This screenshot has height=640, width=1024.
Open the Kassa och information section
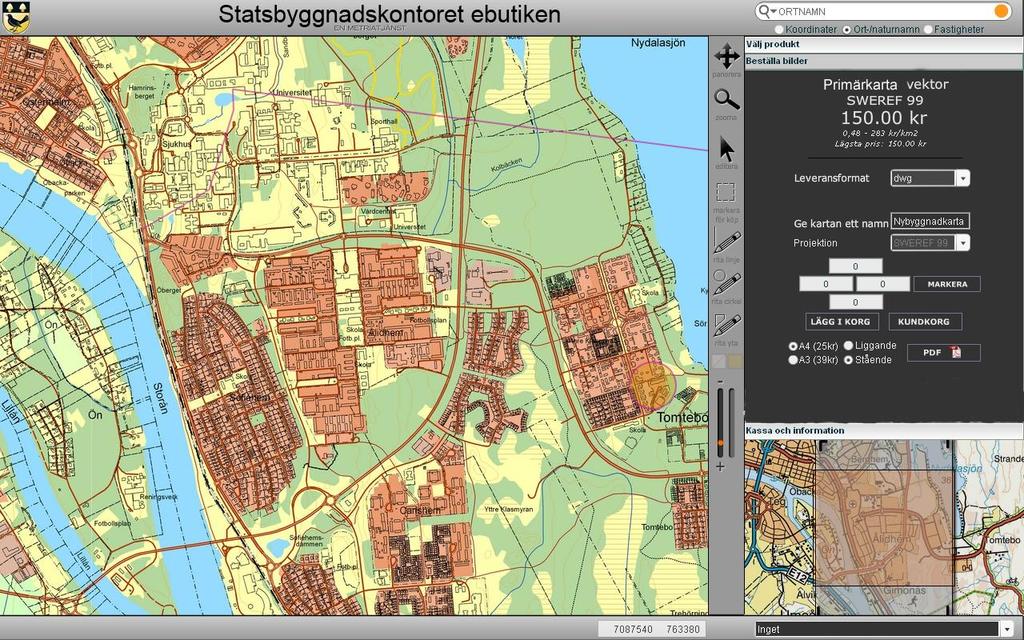(x=884, y=430)
